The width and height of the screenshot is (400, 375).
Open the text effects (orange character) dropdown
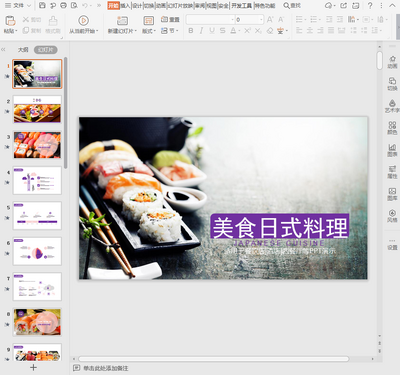tap(286, 31)
